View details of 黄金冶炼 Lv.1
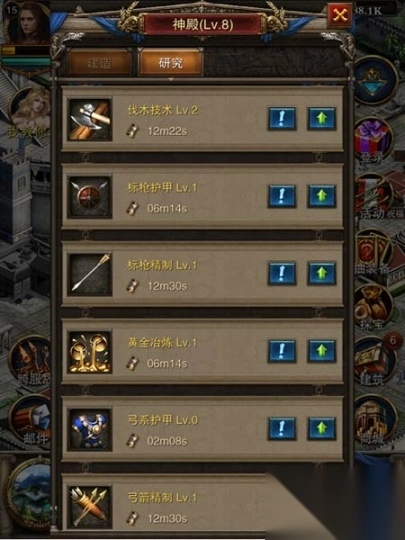 tap(282, 351)
